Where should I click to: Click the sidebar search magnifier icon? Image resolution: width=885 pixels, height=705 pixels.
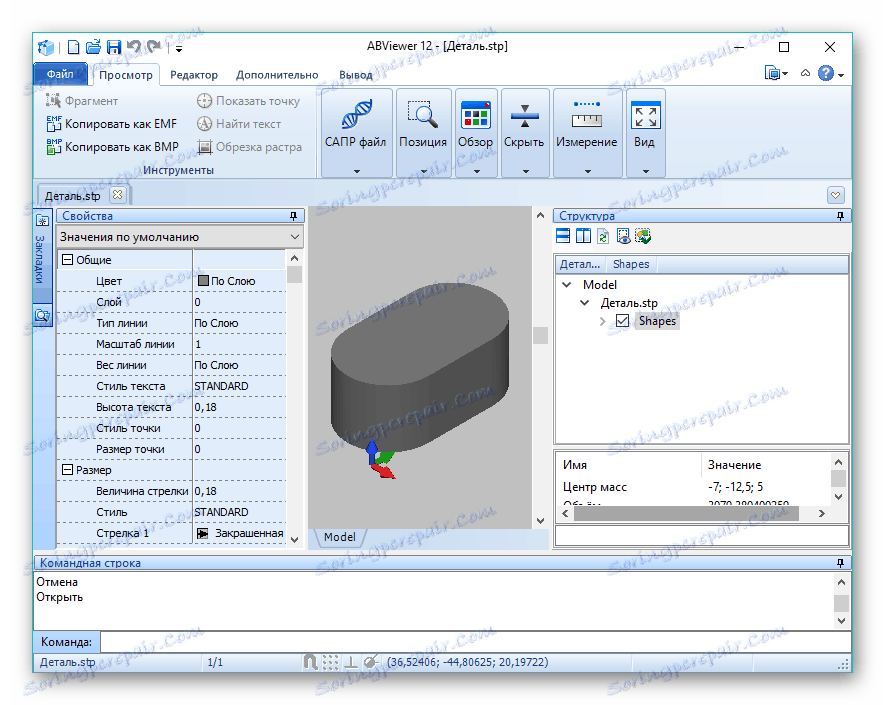pos(42,316)
